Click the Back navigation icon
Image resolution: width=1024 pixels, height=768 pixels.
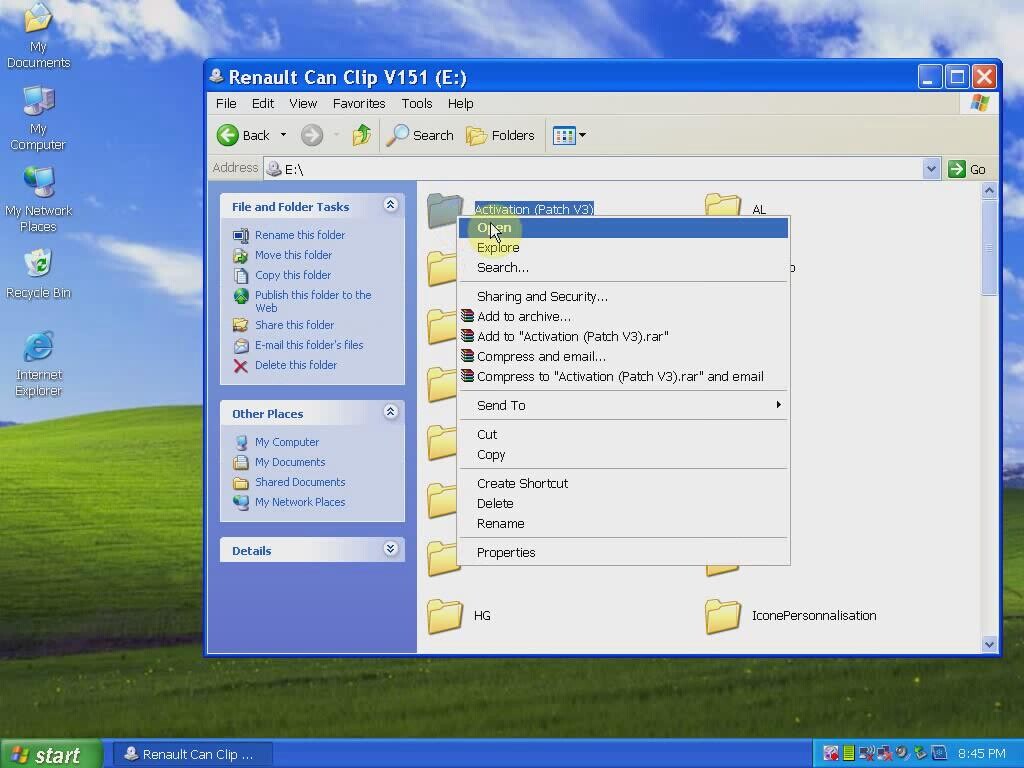point(228,135)
